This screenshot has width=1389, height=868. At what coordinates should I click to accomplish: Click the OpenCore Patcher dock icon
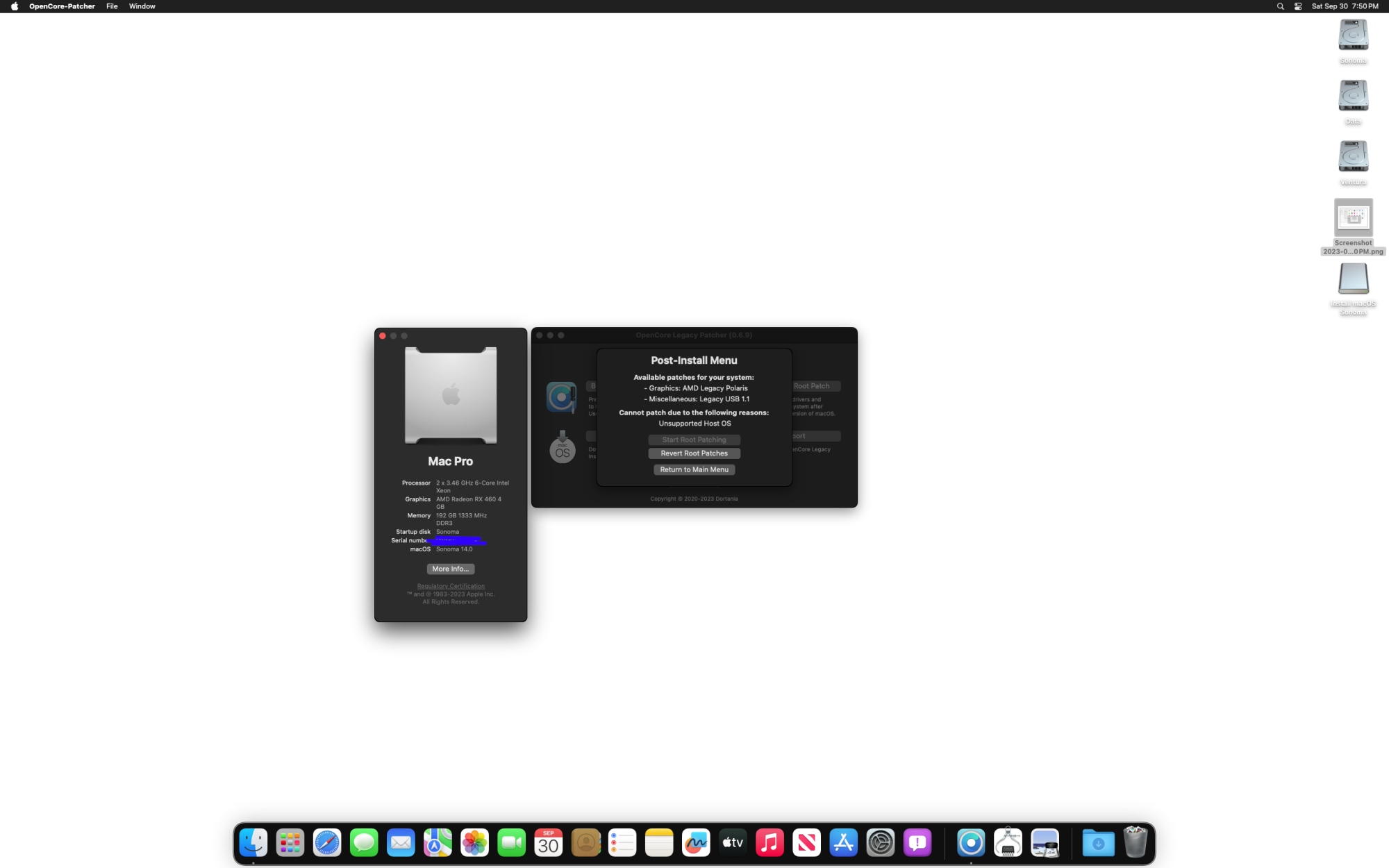pos(970,843)
